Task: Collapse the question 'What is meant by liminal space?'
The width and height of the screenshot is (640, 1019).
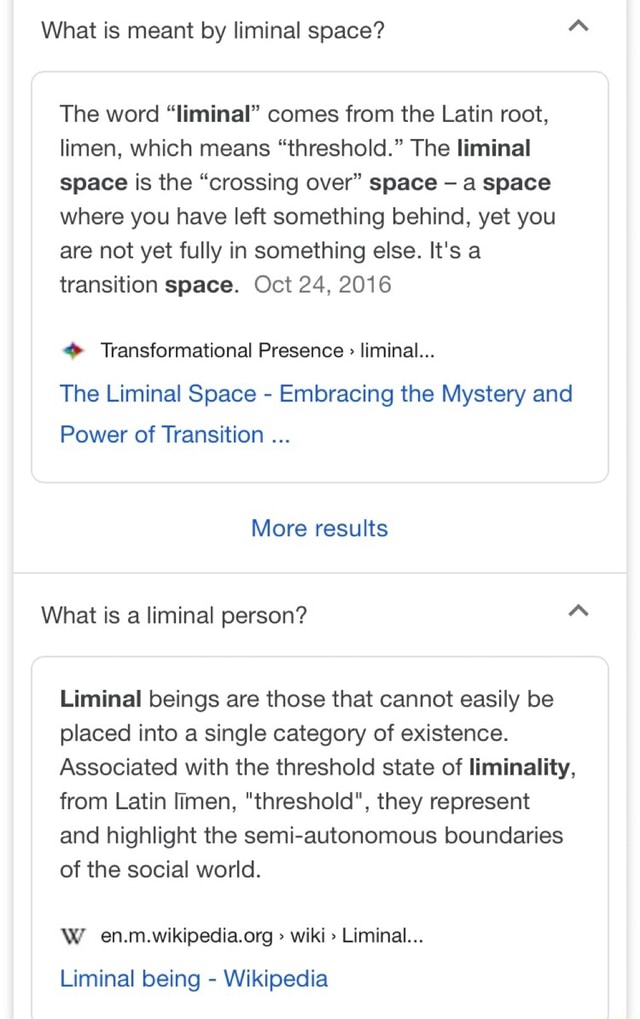Action: click(578, 27)
